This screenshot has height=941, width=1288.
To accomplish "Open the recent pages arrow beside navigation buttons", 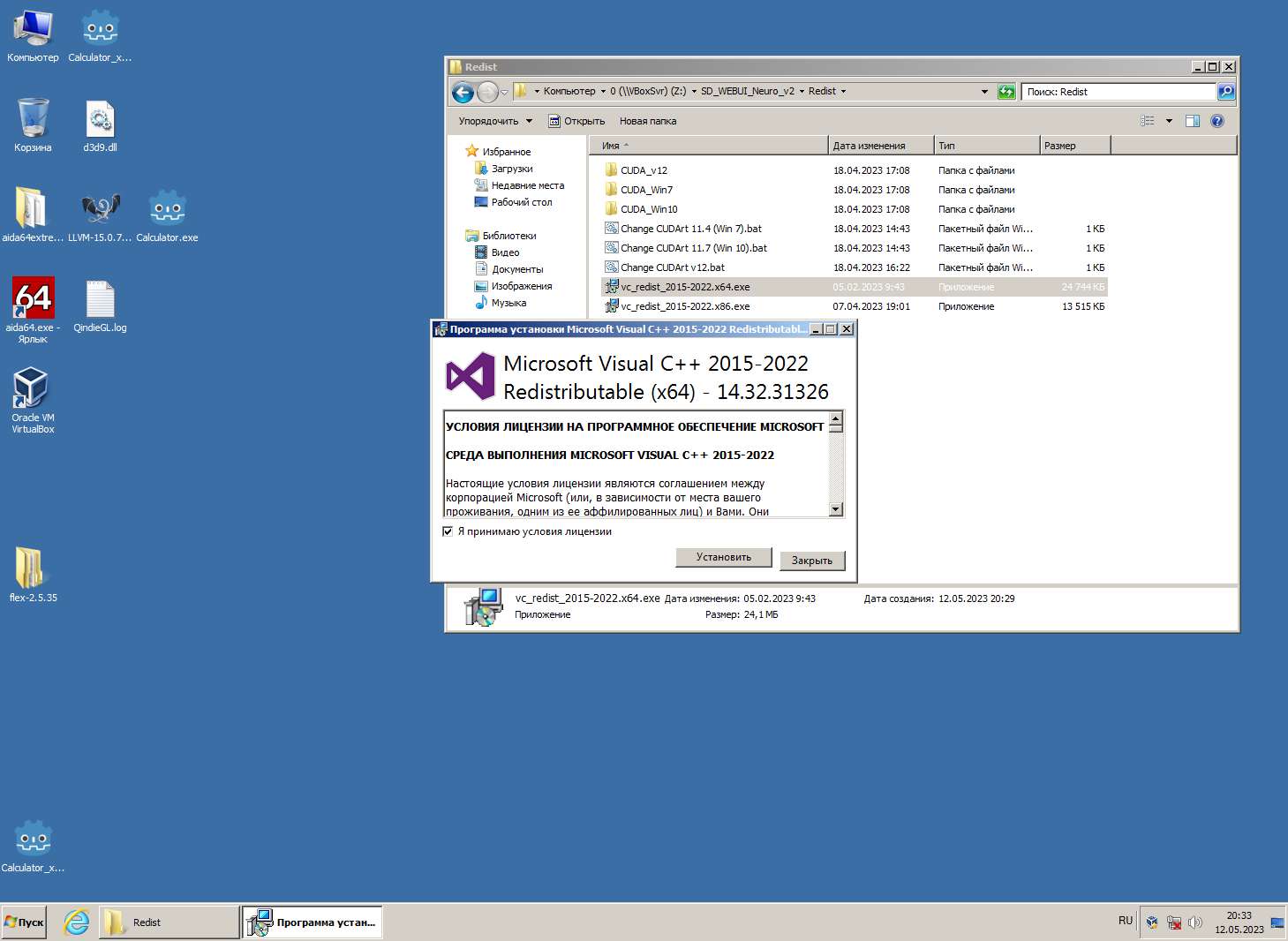I will [x=504, y=92].
